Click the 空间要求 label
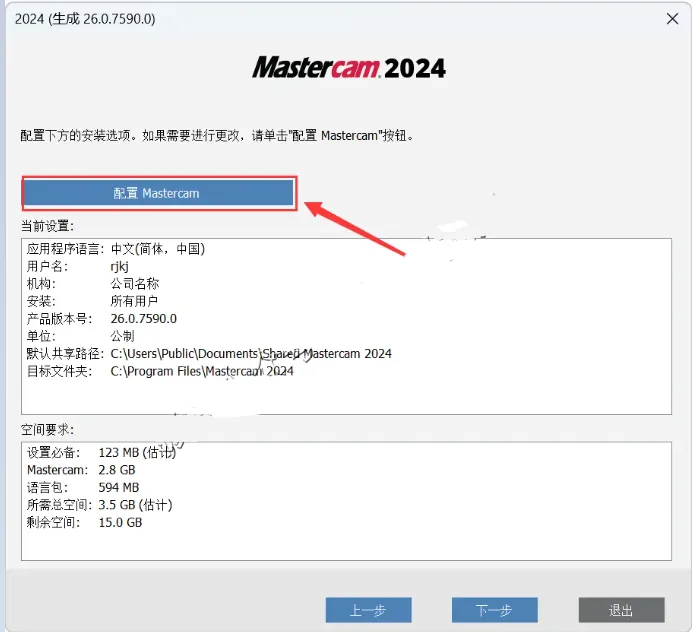Screen dimensions: 692x632 (x=47, y=429)
